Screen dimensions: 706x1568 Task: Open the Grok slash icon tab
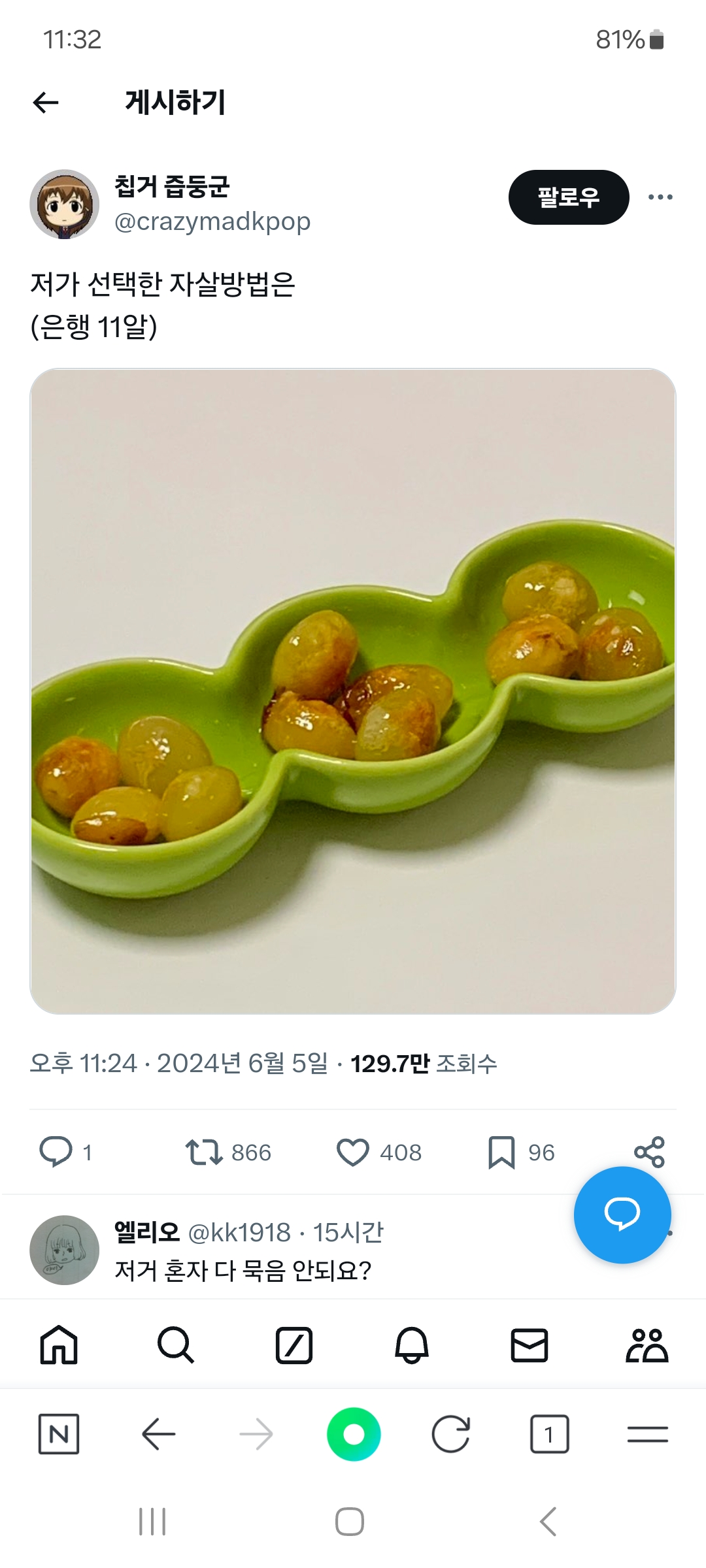(x=294, y=1345)
